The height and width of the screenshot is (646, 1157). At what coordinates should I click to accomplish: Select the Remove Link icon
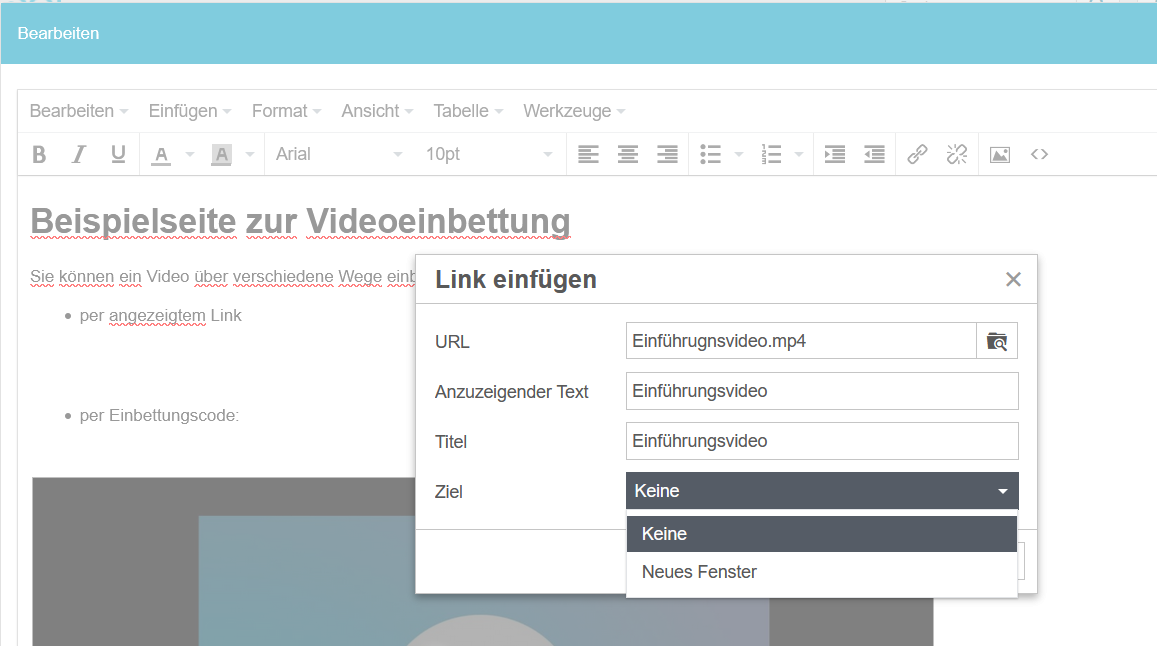[956, 154]
